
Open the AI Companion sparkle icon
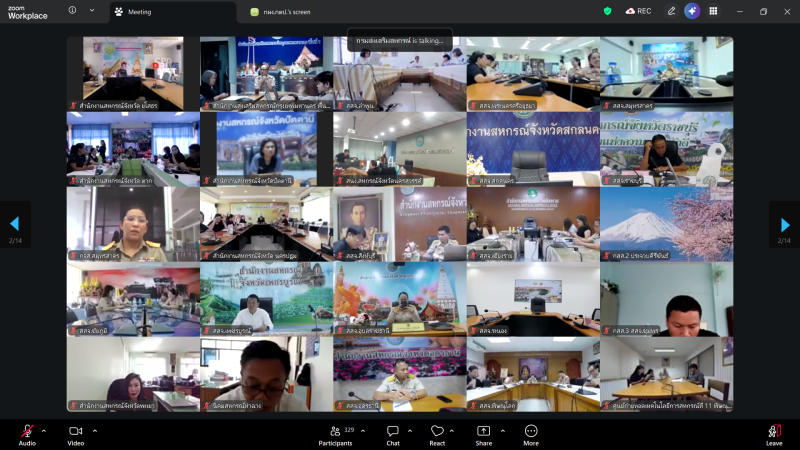pos(691,11)
